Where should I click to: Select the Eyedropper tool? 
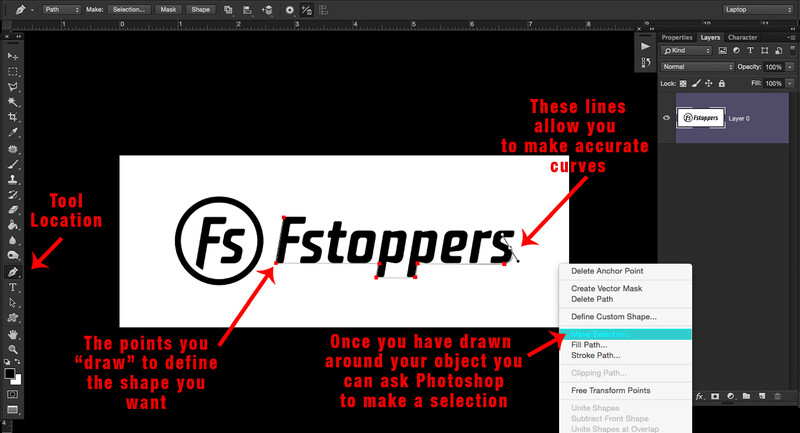pos(13,133)
